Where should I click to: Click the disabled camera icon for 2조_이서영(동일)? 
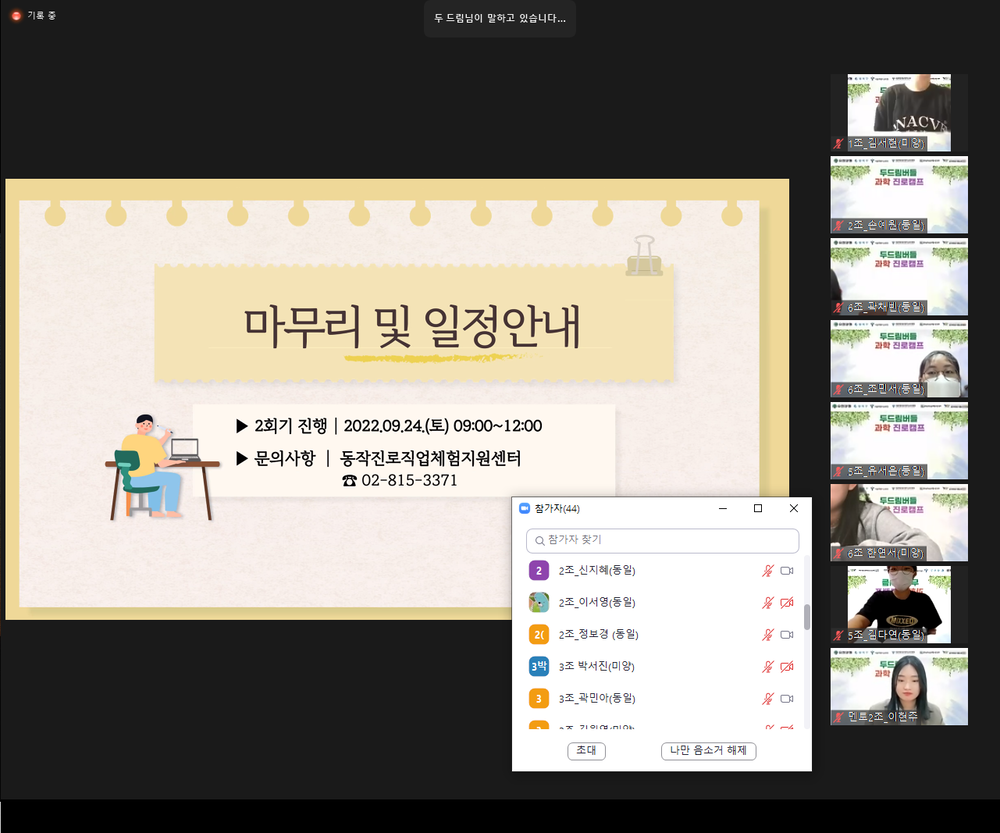[x=787, y=603]
